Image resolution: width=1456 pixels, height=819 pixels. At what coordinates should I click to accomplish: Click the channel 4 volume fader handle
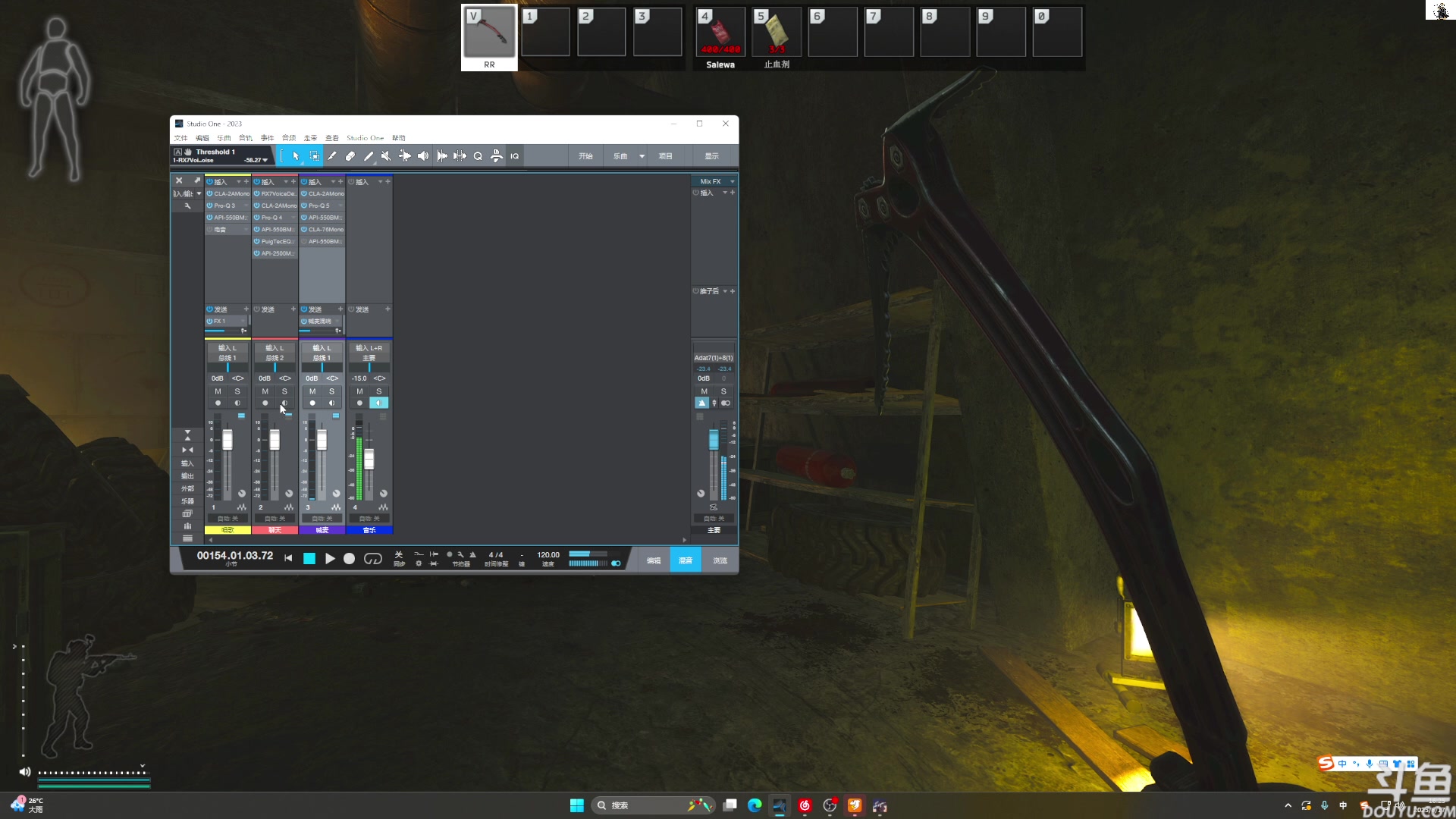tap(369, 459)
